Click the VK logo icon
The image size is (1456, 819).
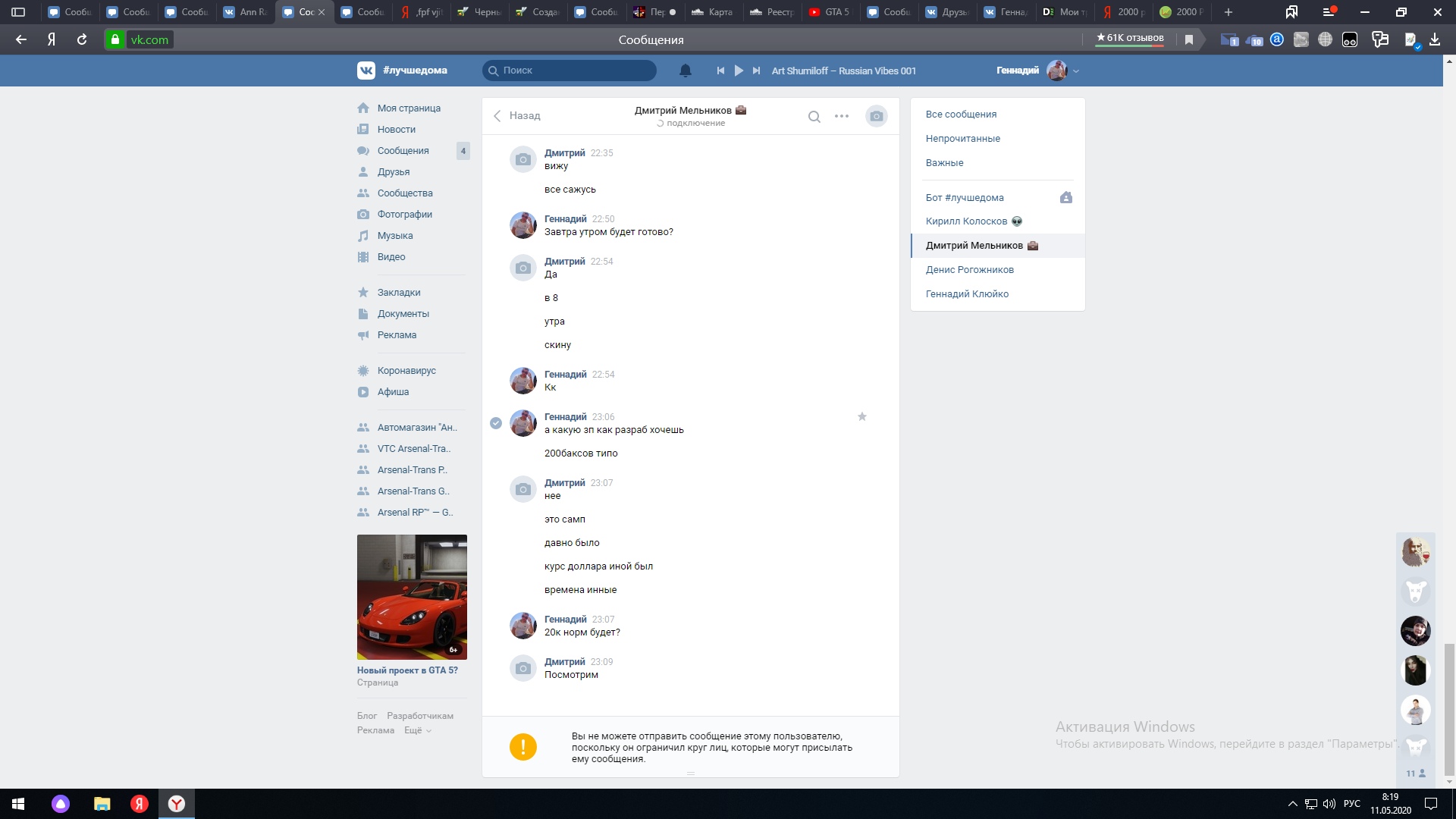[x=366, y=71]
